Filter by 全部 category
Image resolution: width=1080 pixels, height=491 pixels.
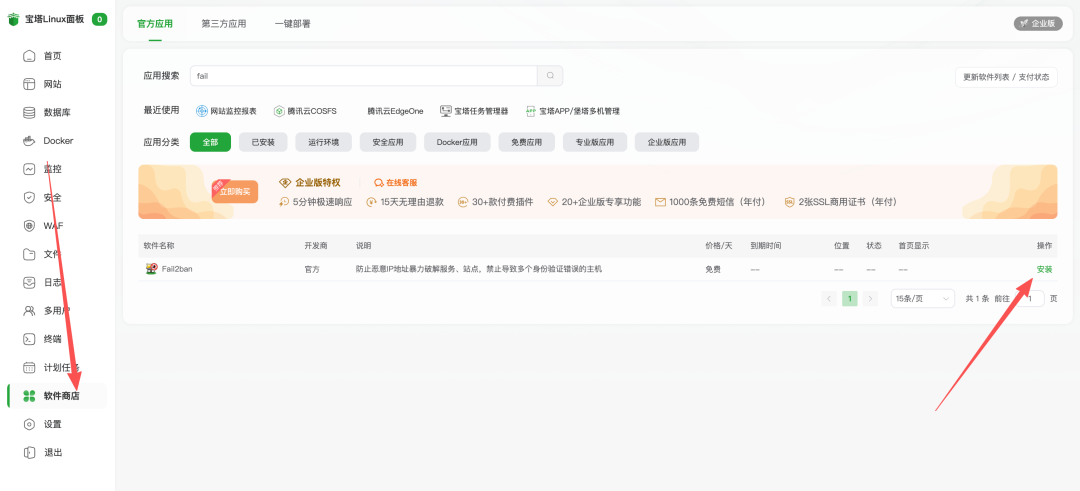(x=210, y=143)
